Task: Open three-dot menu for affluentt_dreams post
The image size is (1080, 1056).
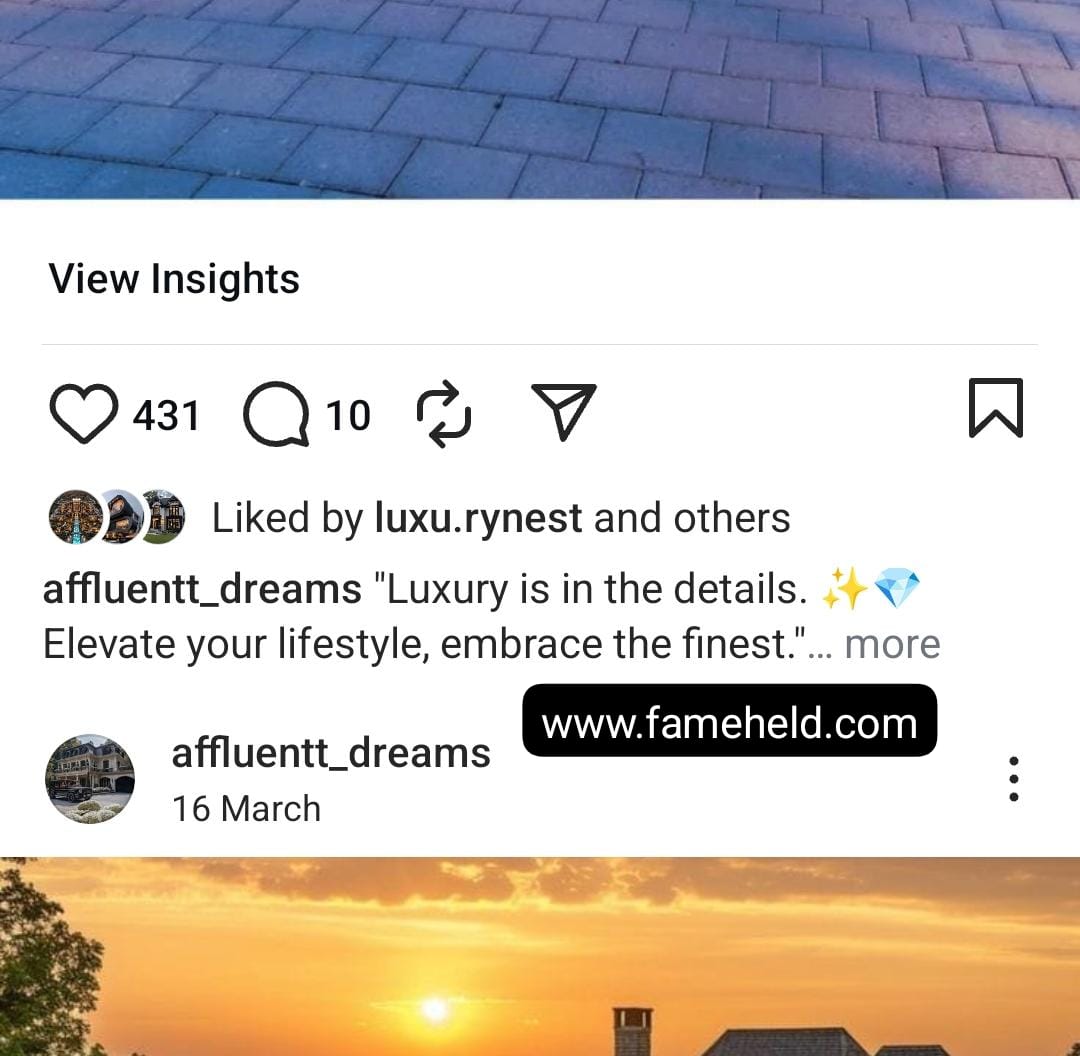Action: (1014, 778)
